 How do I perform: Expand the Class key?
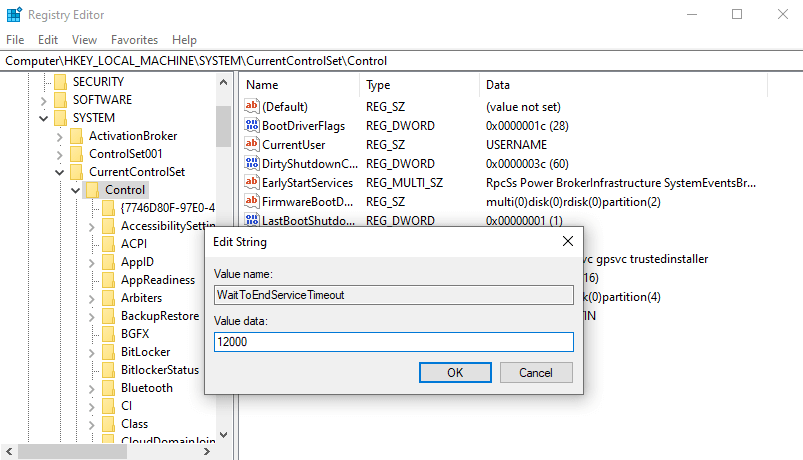tap(91, 425)
